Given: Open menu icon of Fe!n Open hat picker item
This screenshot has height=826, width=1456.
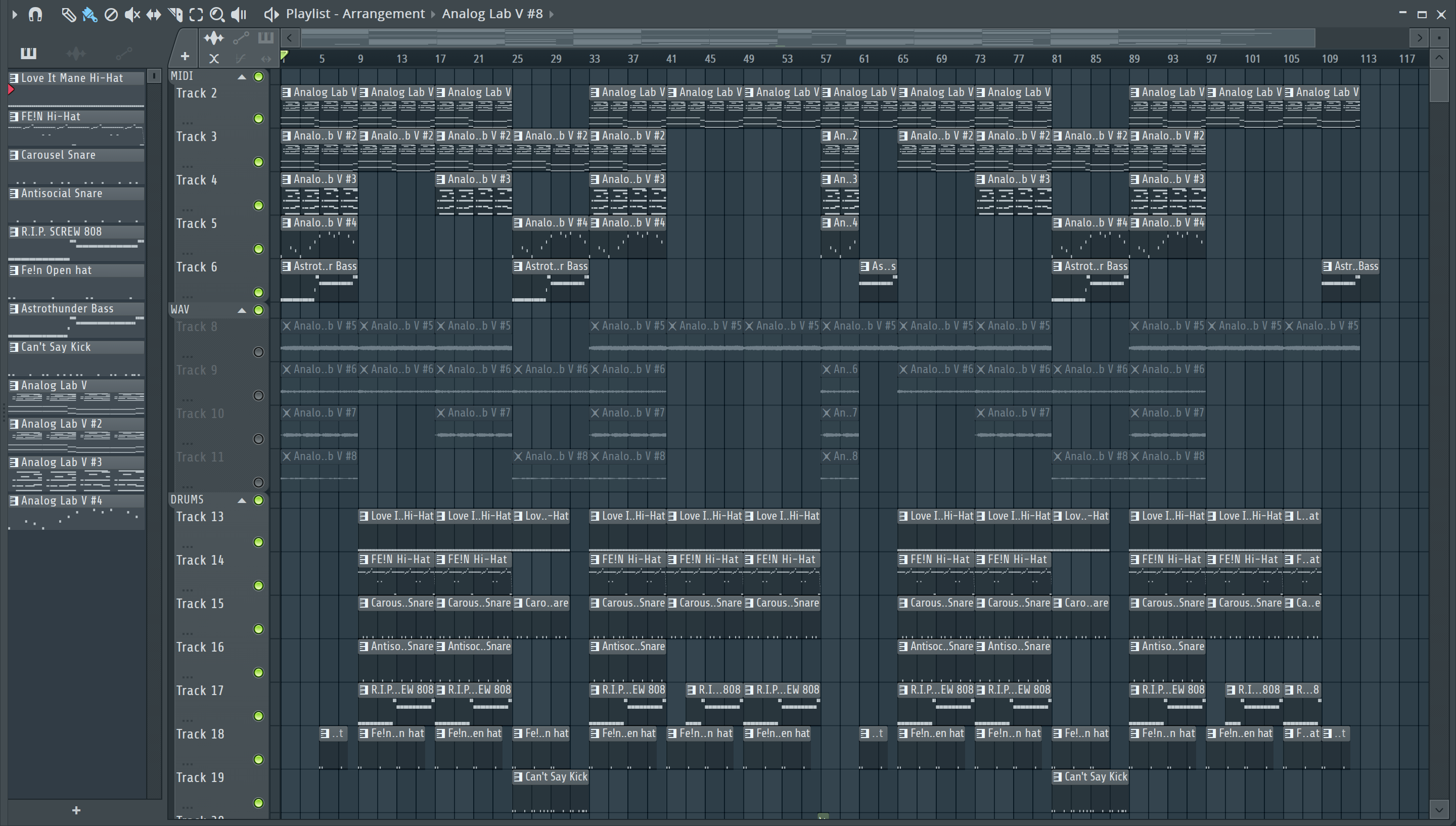Looking at the screenshot, I should pyautogui.click(x=14, y=270).
